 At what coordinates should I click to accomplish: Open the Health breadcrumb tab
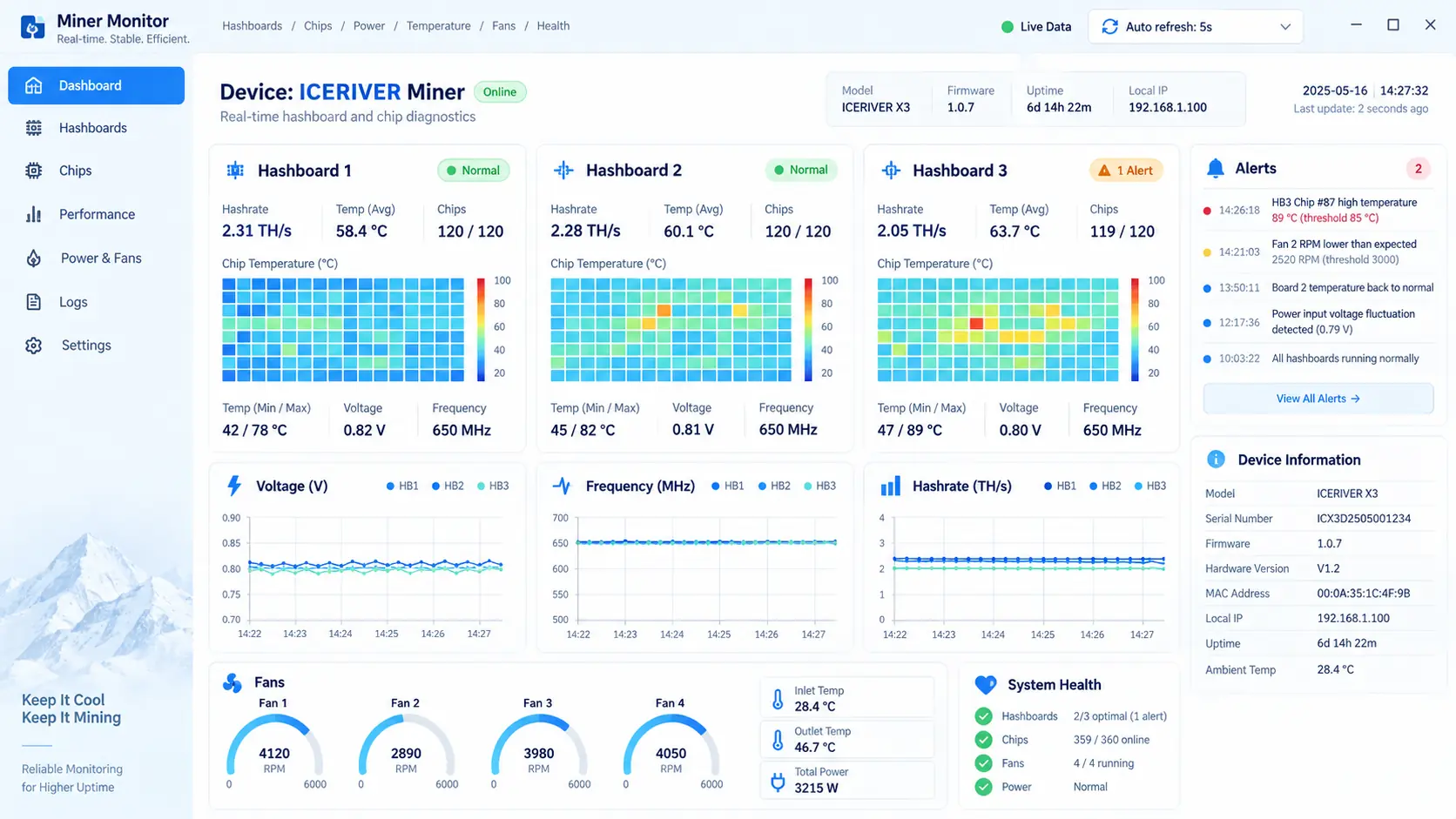point(553,26)
